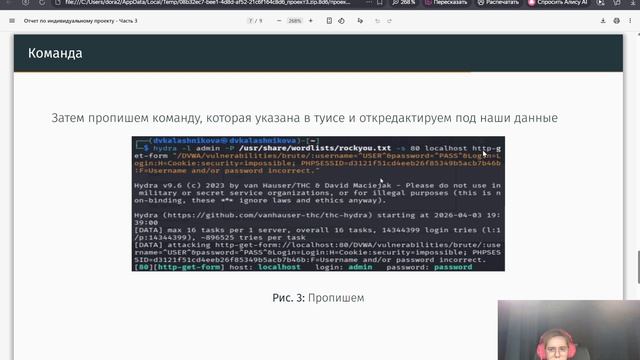Click the Fit to page icon
Screen dimensions: 640x360
(329, 21)
